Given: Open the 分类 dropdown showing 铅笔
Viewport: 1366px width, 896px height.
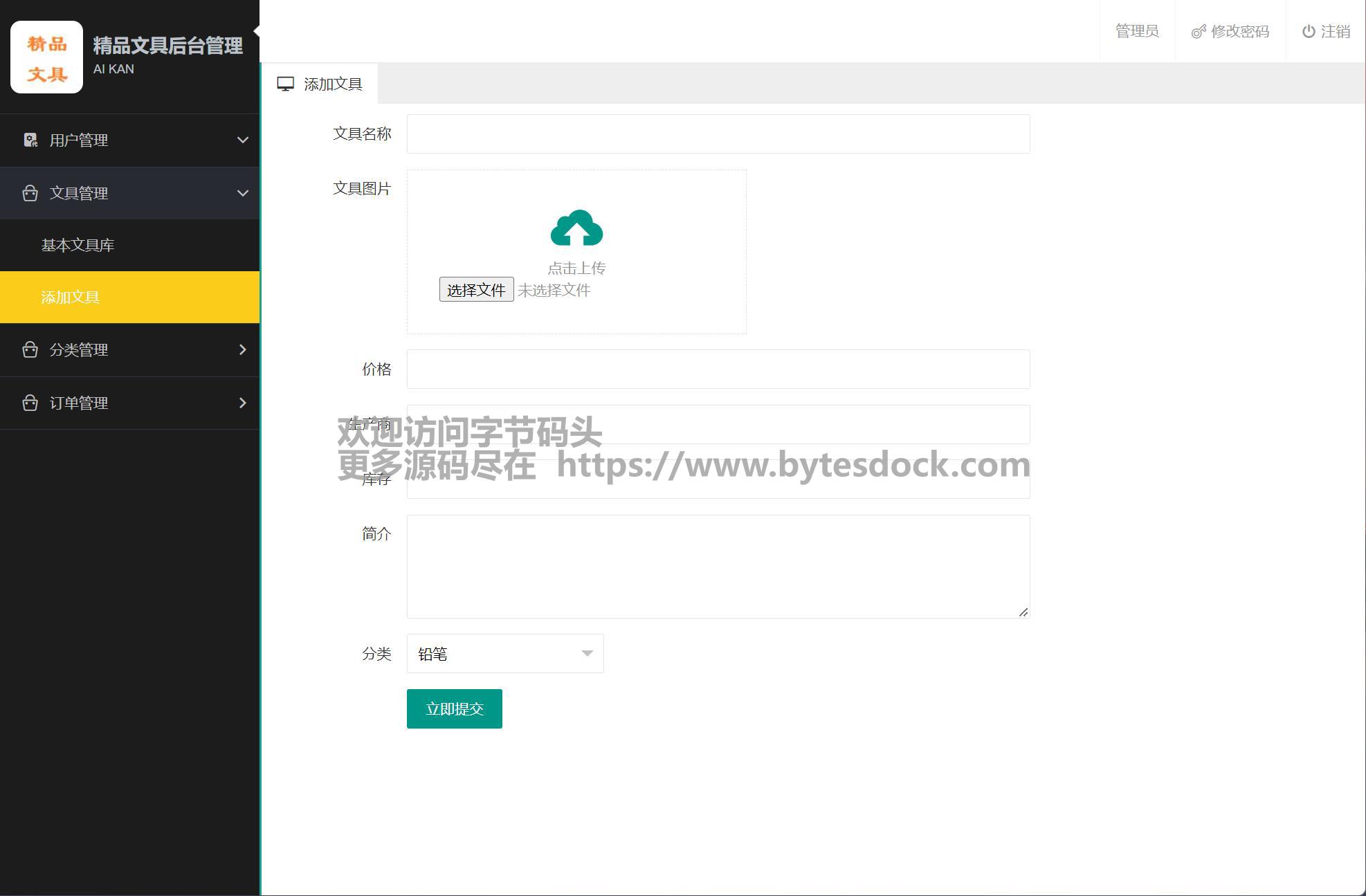Looking at the screenshot, I should coord(504,654).
